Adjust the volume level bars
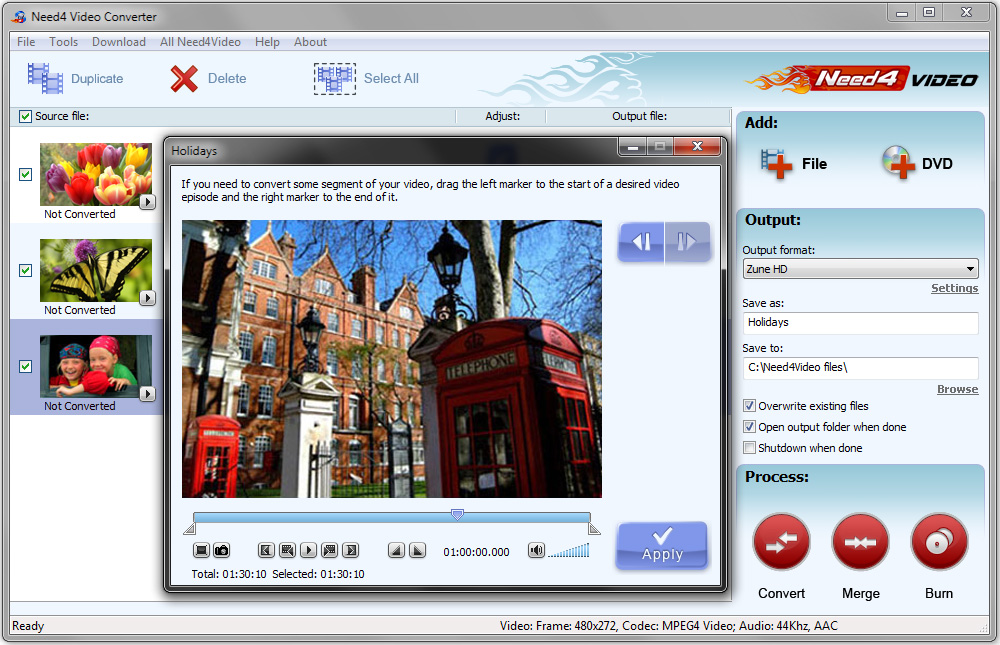The image size is (1000, 645). [x=568, y=551]
